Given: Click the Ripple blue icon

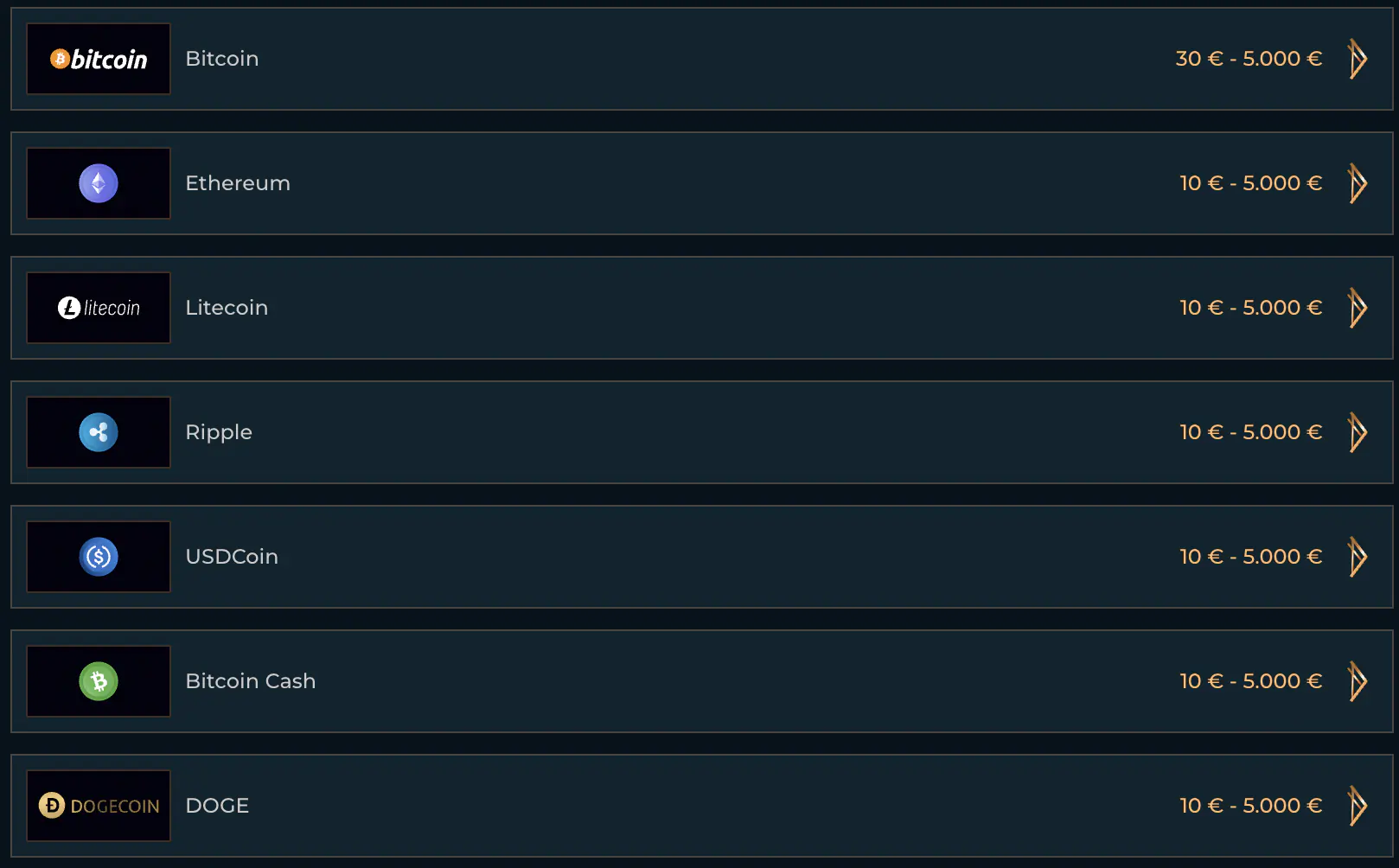Looking at the screenshot, I should [99, 432].
